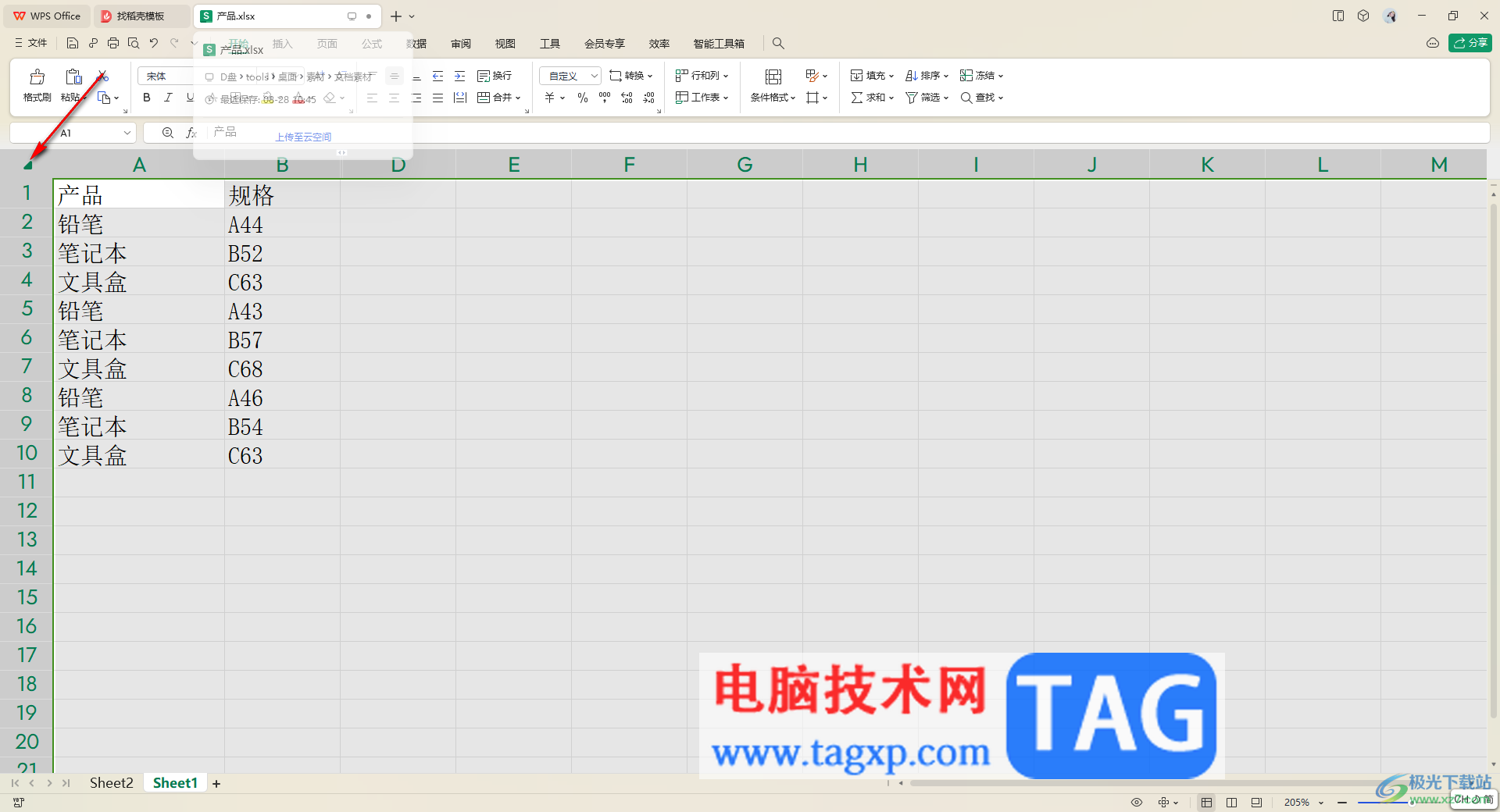
Task: Expand the Name Box dropdown arrow
Action: (x=127, y=134)
